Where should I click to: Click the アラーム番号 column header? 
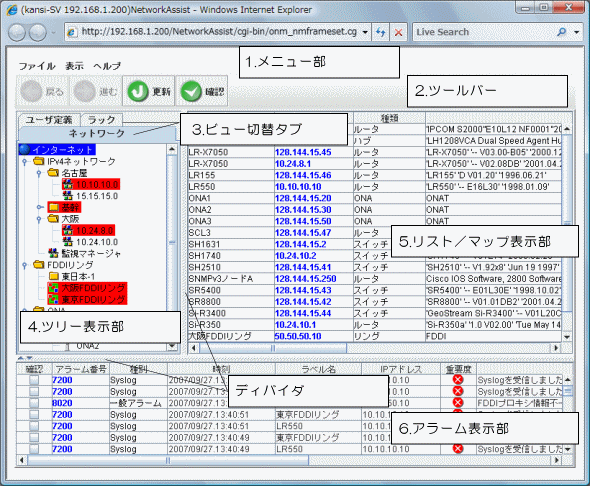click(x=81, y=369)
